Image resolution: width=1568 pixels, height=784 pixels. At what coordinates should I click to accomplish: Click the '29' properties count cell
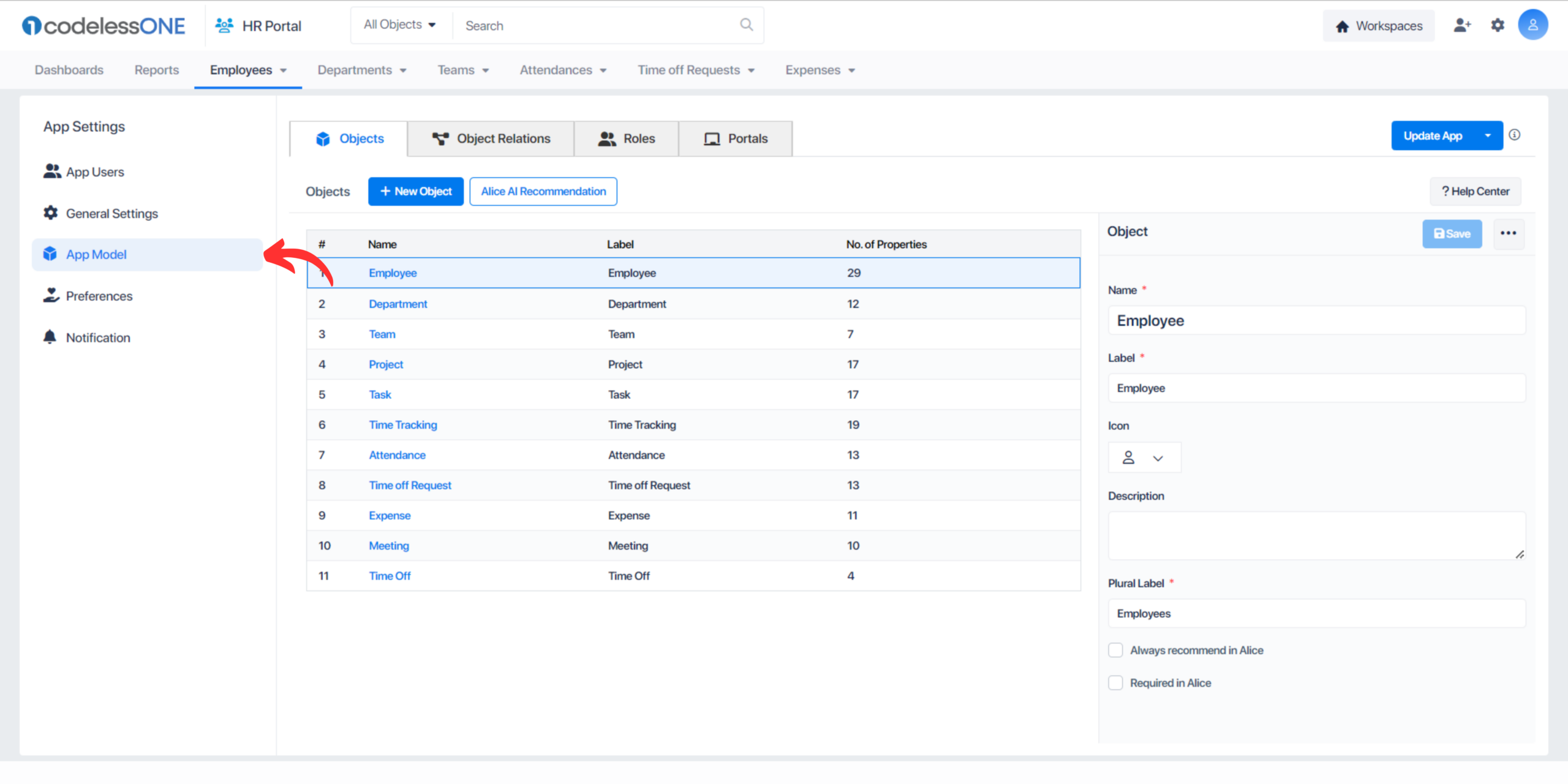[x=854, y=273]
